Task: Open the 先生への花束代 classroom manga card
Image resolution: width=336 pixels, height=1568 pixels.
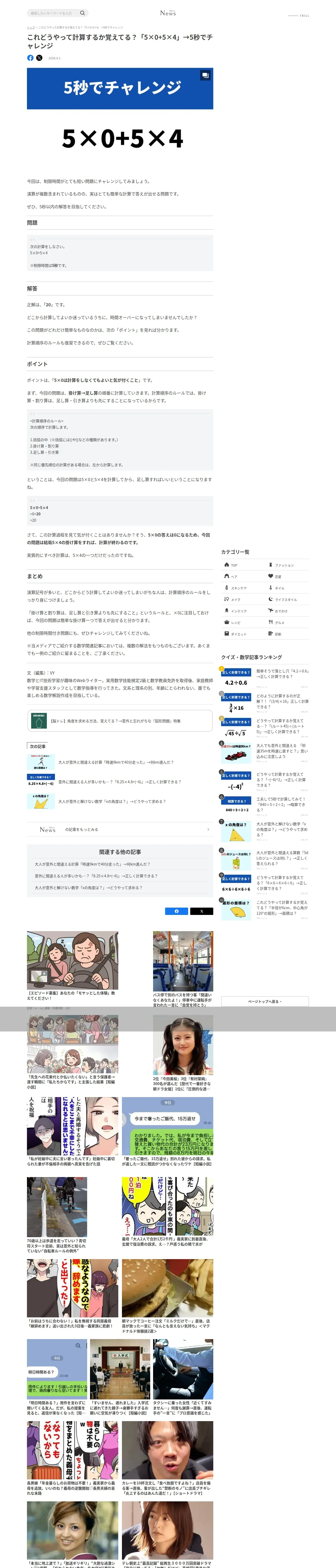Action: 72,1051
